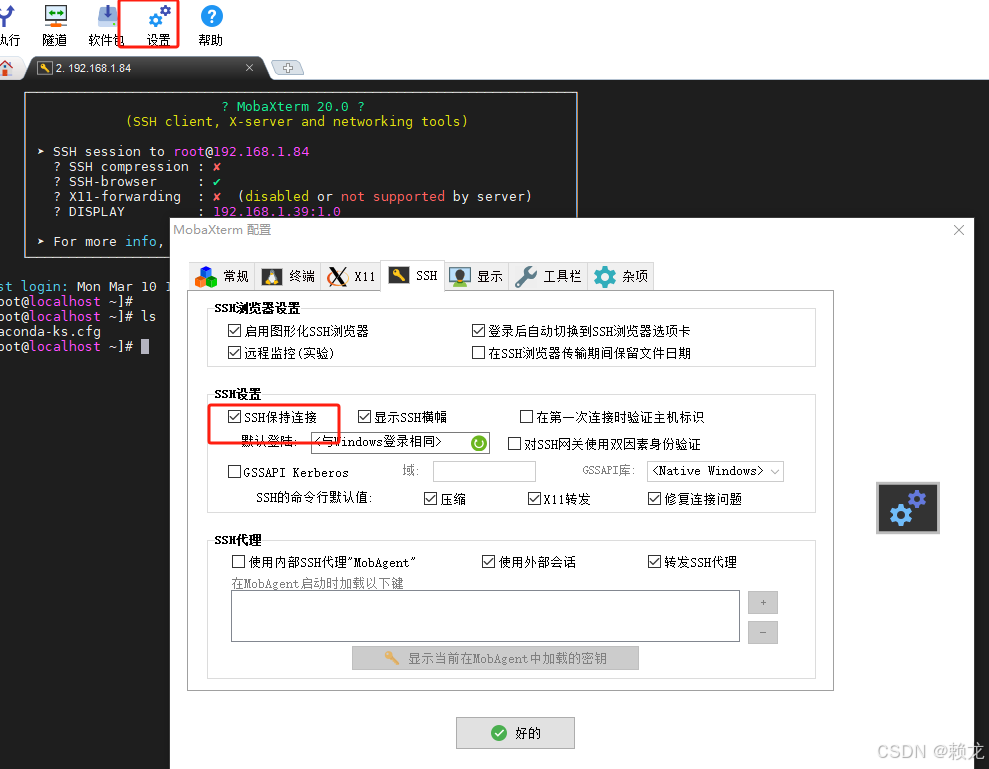Click minus button to remove MobAgent key
This screenshot has width=989, height=769.
(x=763, y=632)
